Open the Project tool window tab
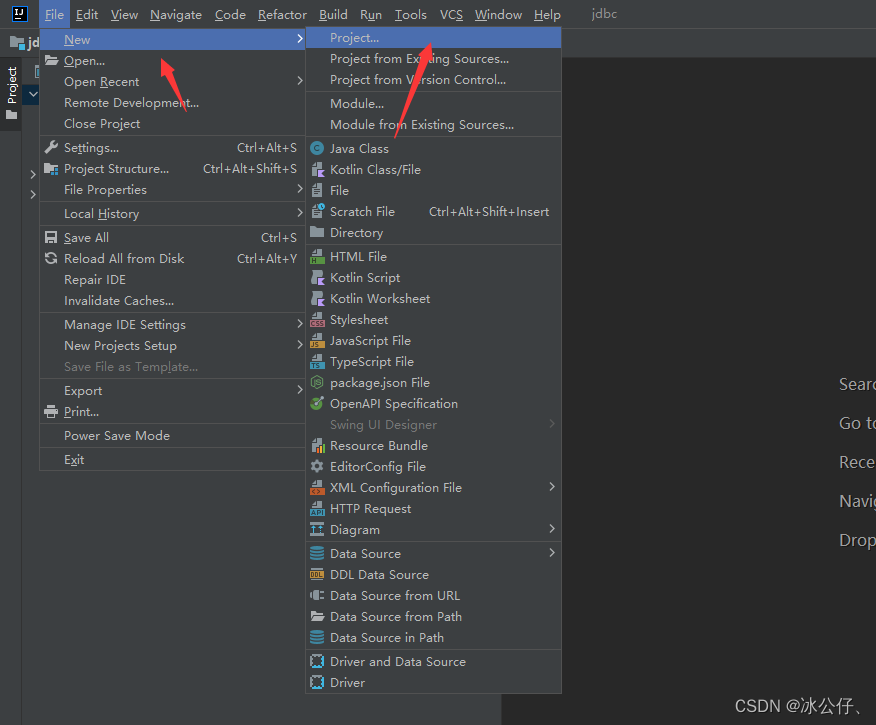This screenshot has height=725, width=876. pyautogui.click(x=12, y=93)
